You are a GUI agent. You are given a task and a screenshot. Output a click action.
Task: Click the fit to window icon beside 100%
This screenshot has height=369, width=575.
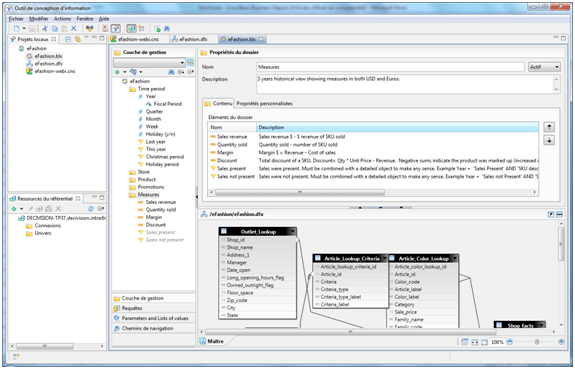(484, 342)
